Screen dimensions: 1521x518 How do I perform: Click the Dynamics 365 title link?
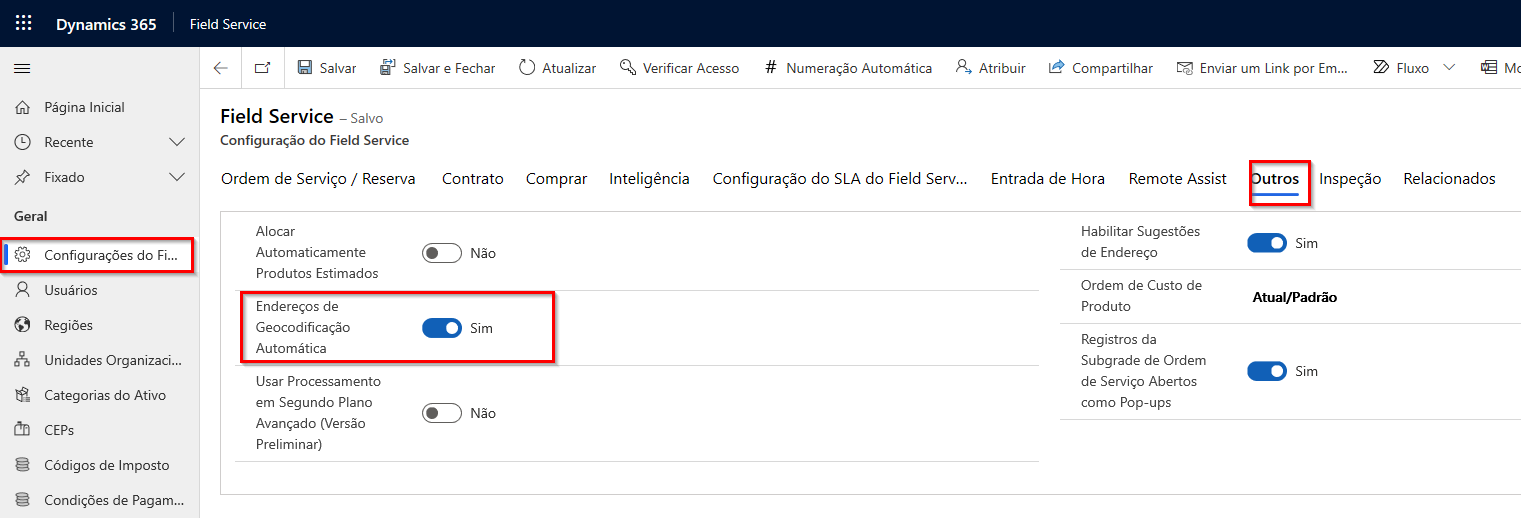click(x=106, y=24)
